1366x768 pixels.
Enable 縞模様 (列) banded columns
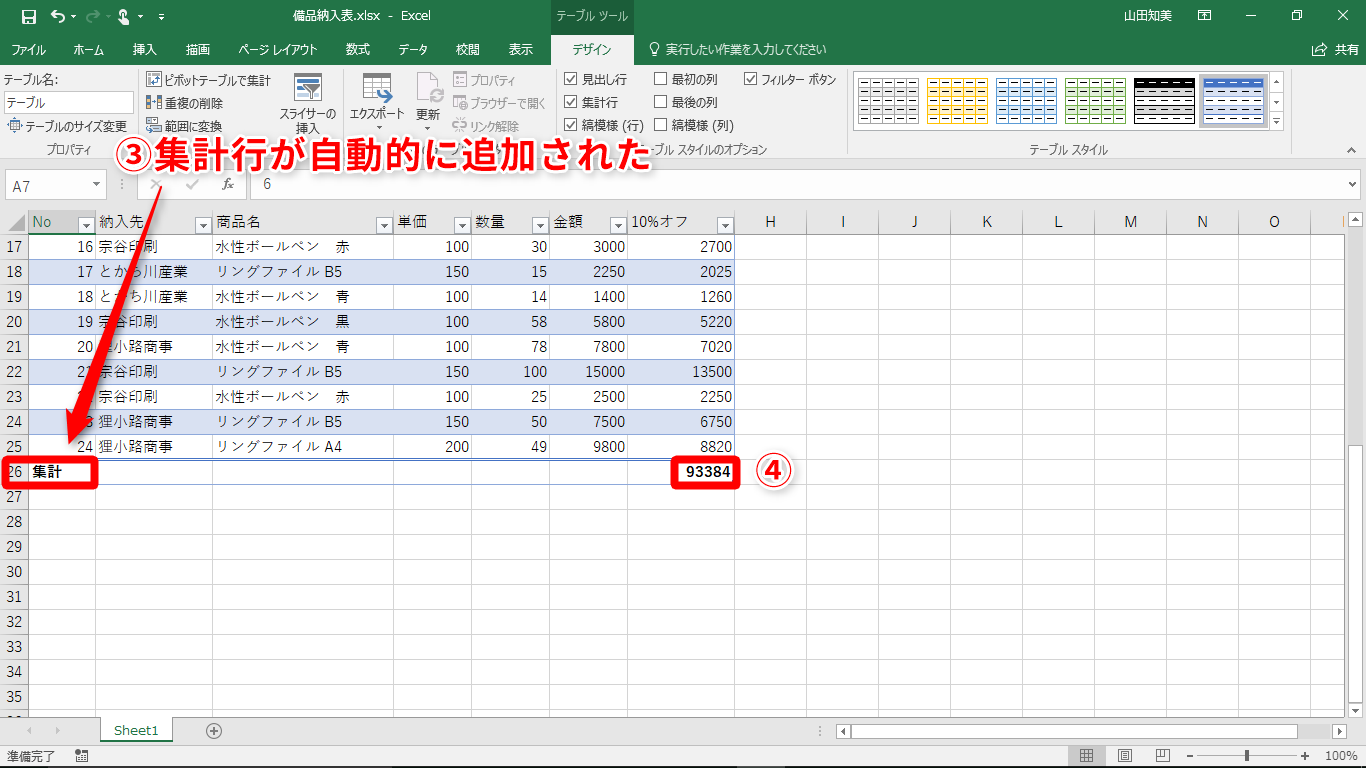pyautogui.click(x=661, y=125)
